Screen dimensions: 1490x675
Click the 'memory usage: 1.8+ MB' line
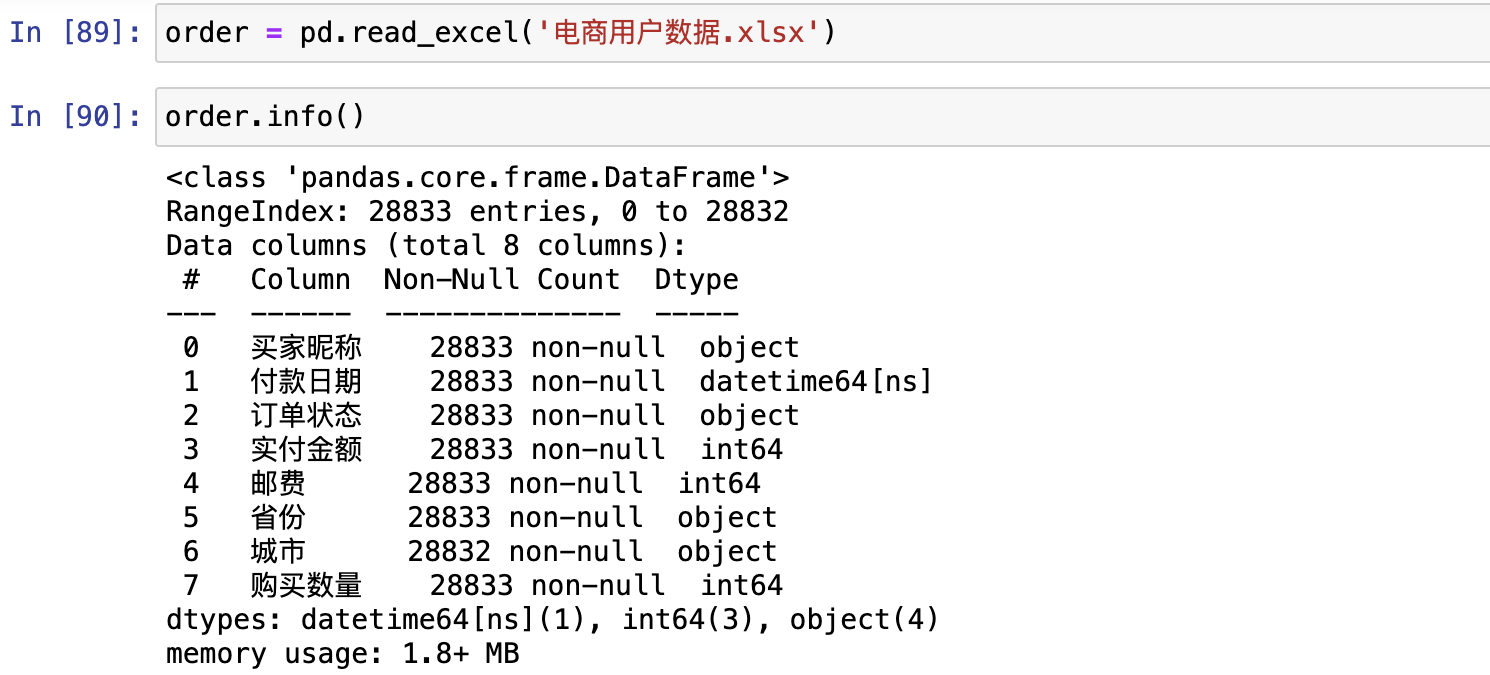(342, 655)
